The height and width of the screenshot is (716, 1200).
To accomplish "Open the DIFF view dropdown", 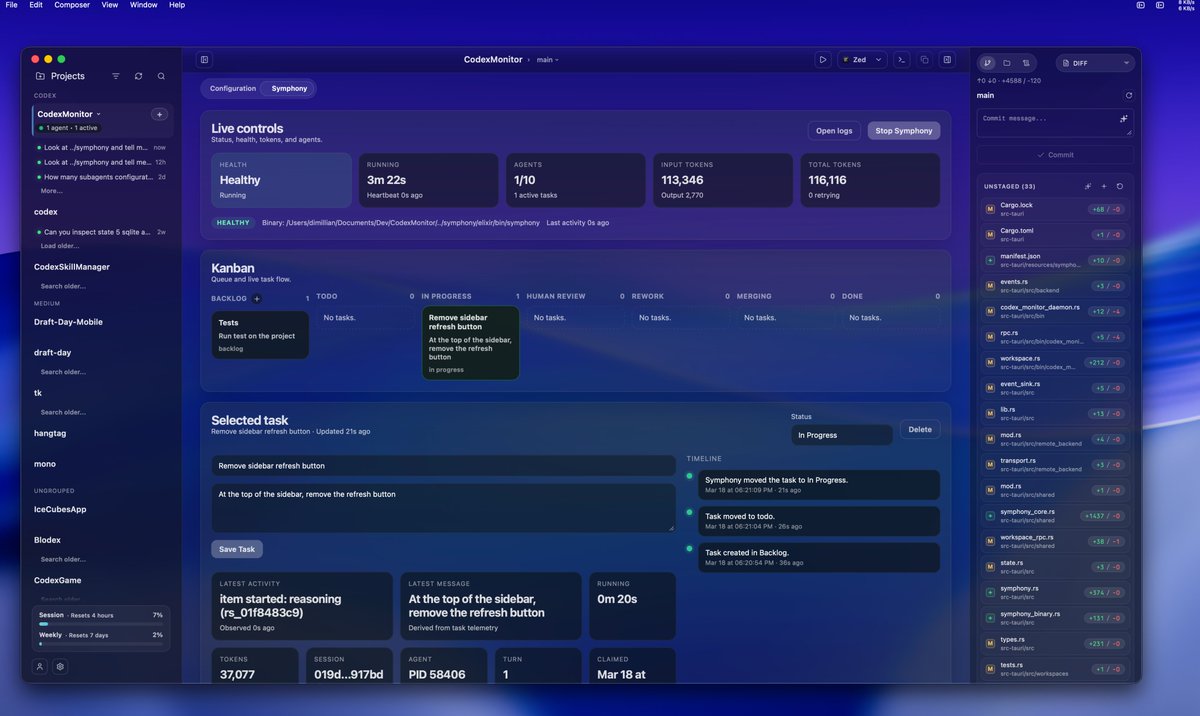I will 1095,63.
